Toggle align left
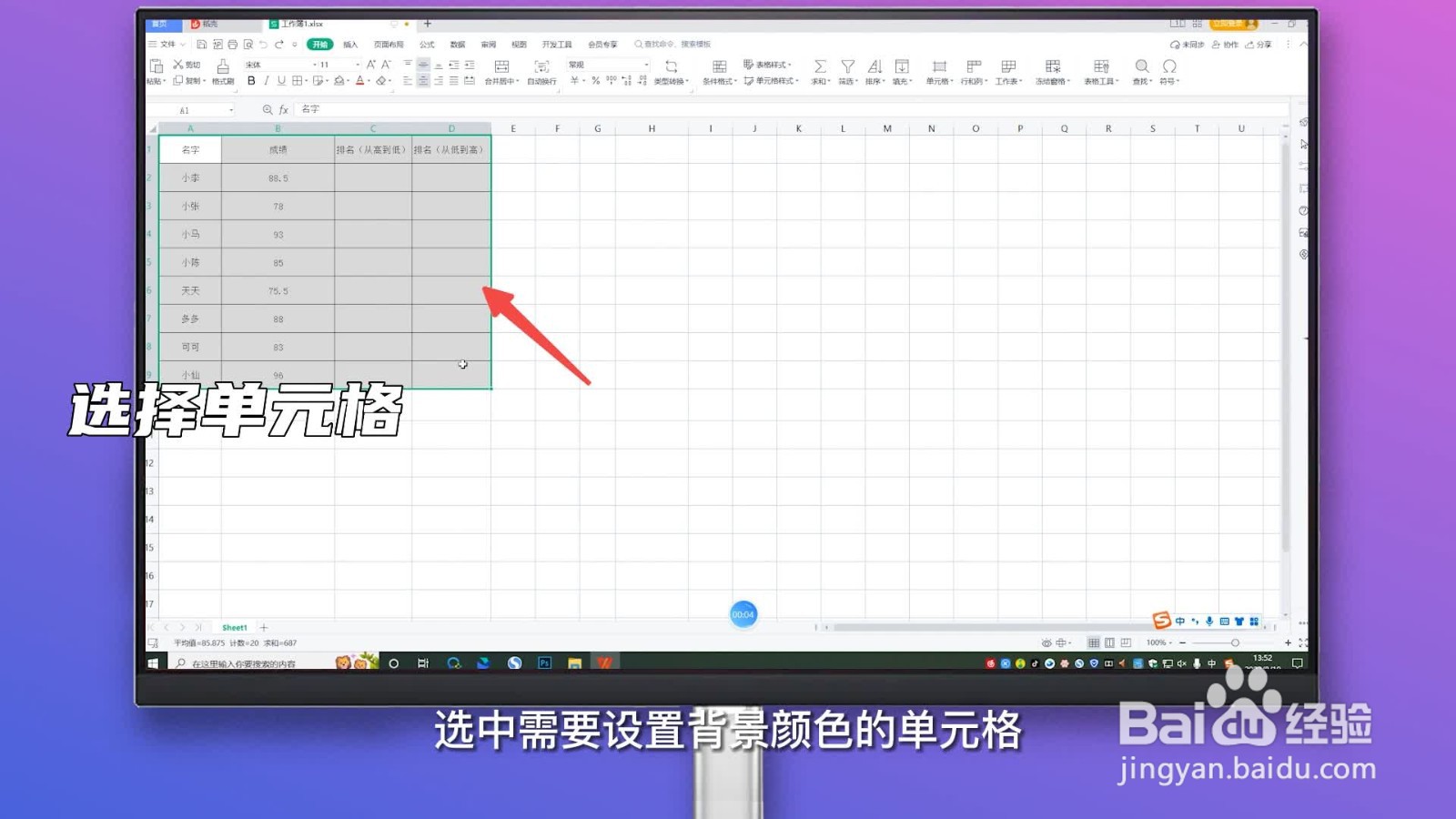 (x=408, y=80)
